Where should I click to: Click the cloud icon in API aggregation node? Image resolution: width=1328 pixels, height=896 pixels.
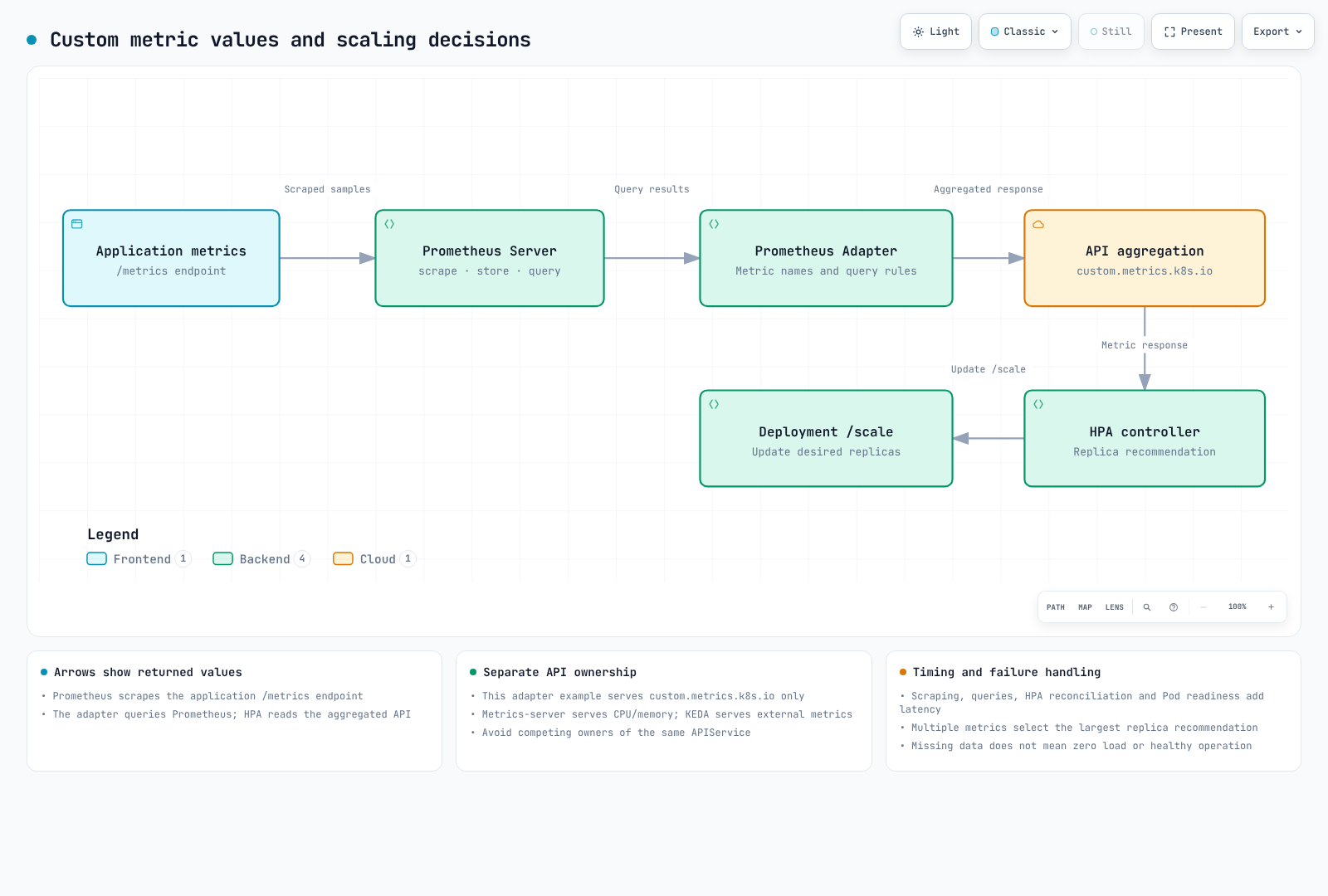point(1038,224)
